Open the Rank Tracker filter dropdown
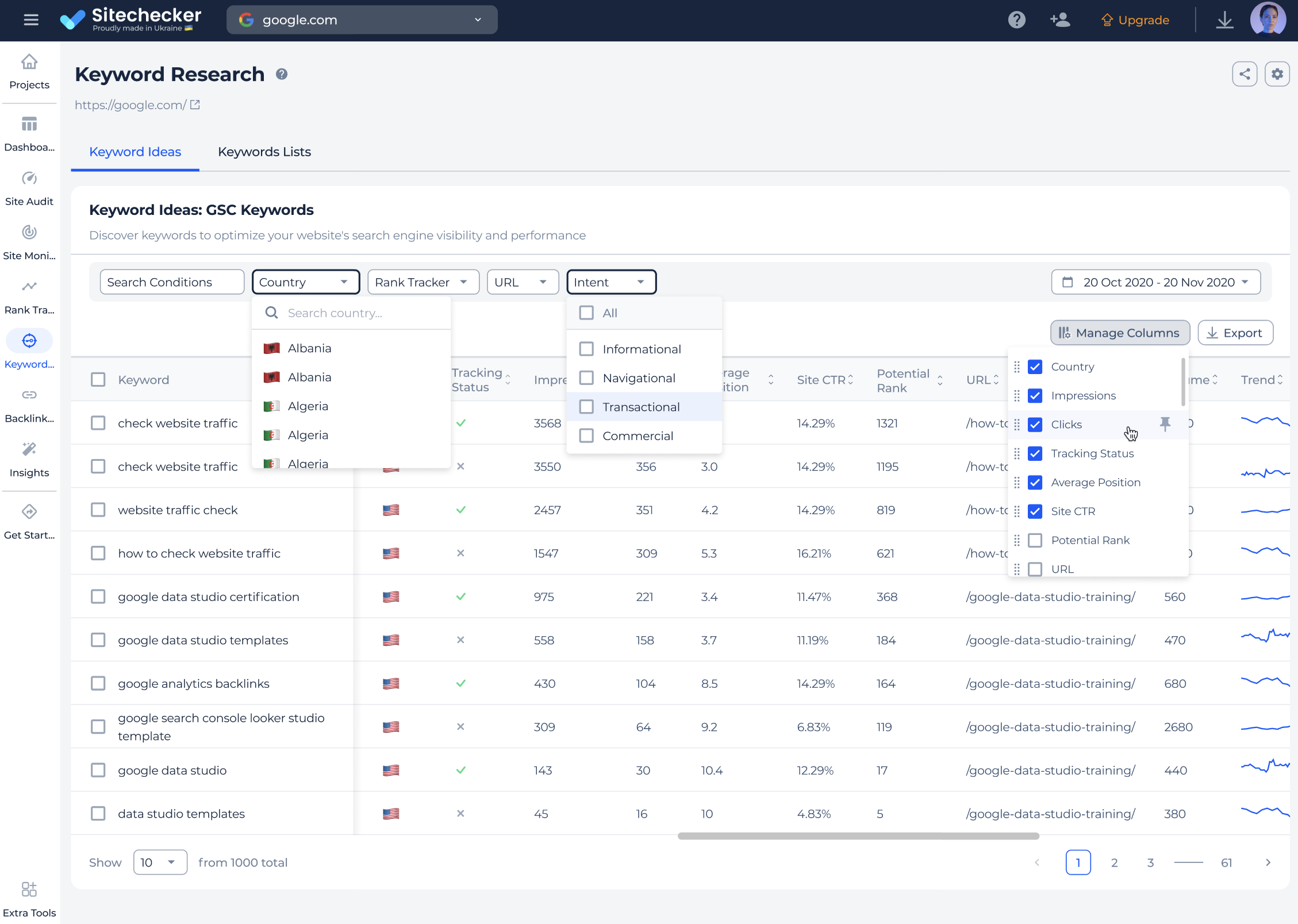The height and width of the screenshot is (924, 1298). tap(423, 282)
